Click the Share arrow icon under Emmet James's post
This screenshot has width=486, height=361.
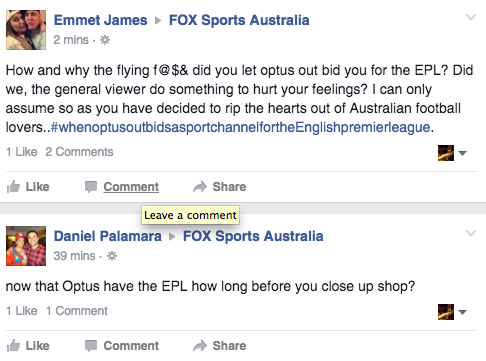click(200, 187)
